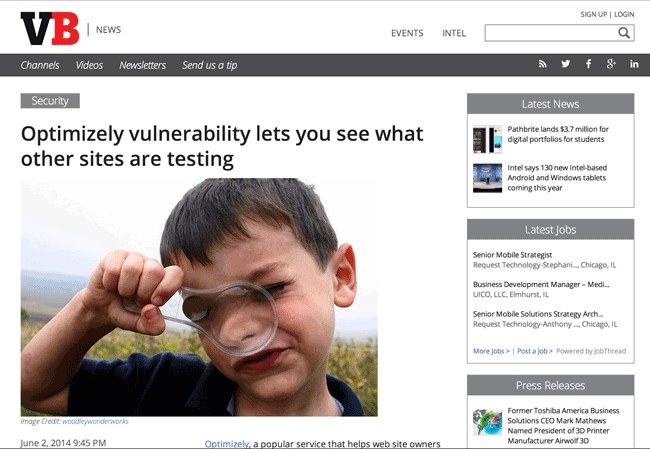
Task: Click SIGN UP link
Action: pyautogui.click(x=594, y=15)
